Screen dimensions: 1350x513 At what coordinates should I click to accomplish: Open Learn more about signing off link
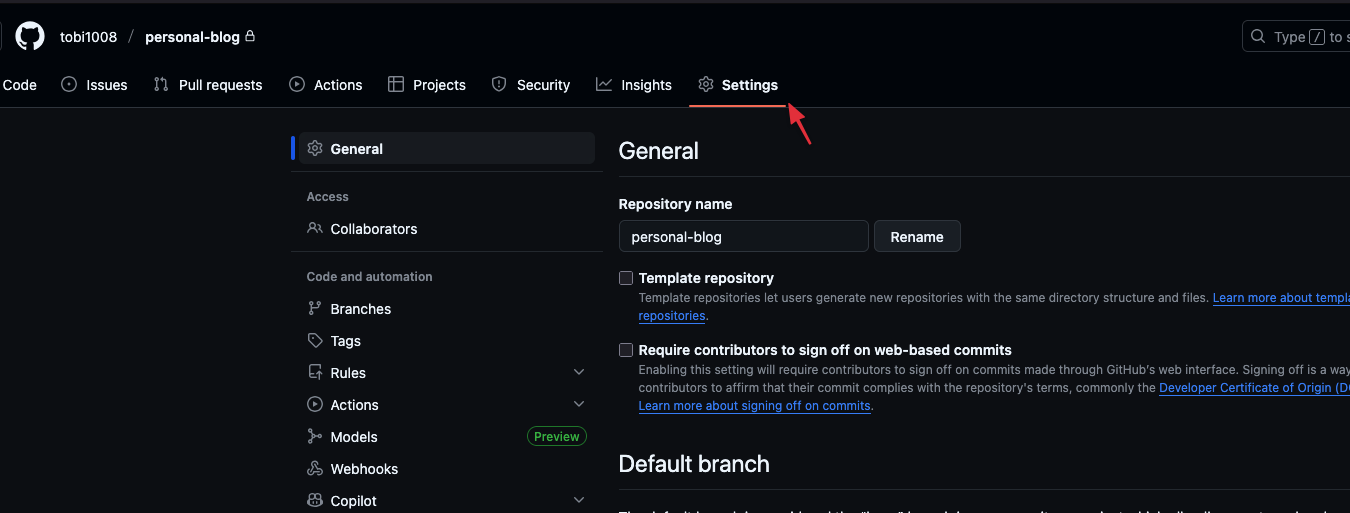coord(754,406)
